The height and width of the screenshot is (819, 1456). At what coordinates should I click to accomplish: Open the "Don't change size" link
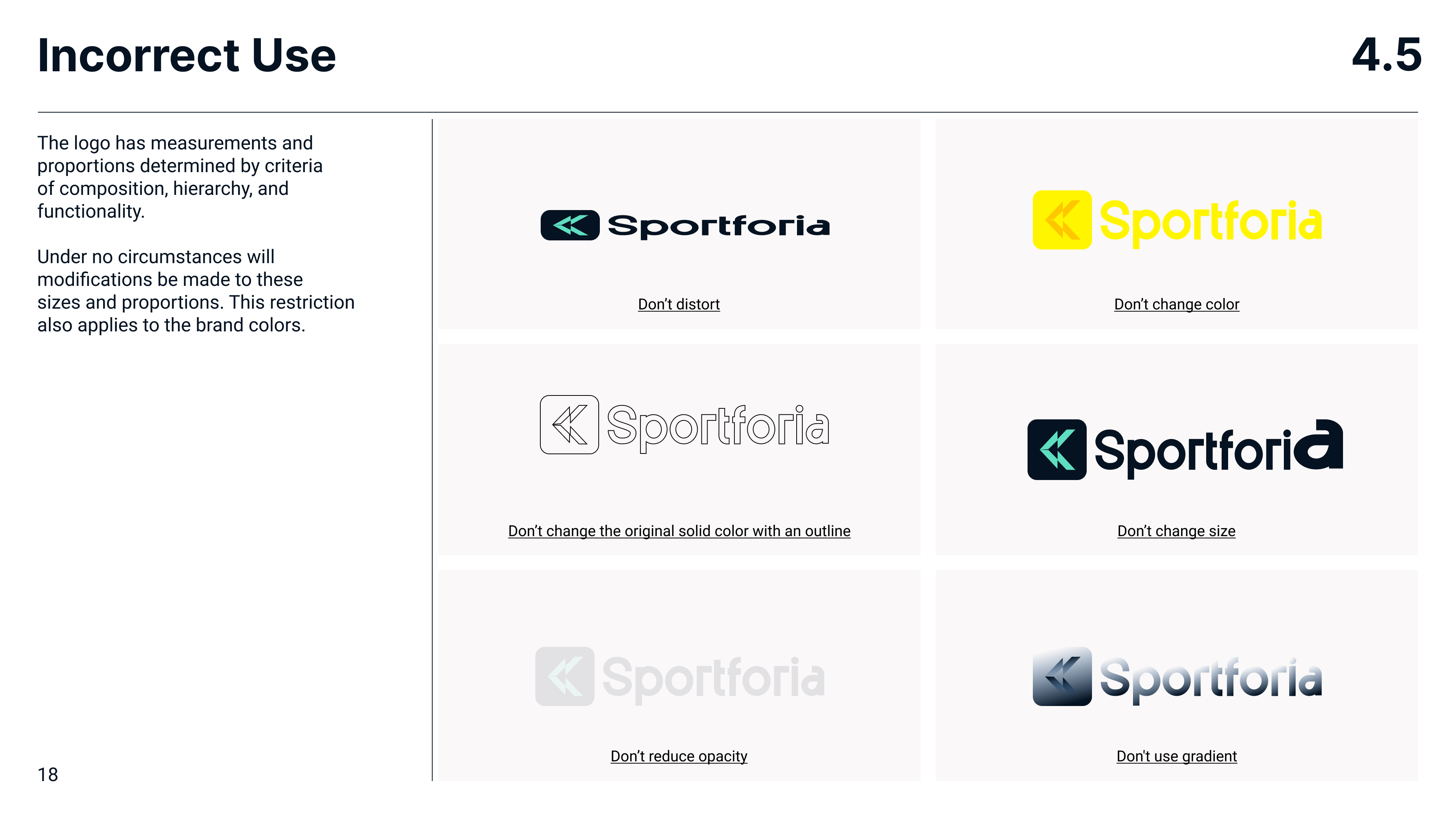1176,531
